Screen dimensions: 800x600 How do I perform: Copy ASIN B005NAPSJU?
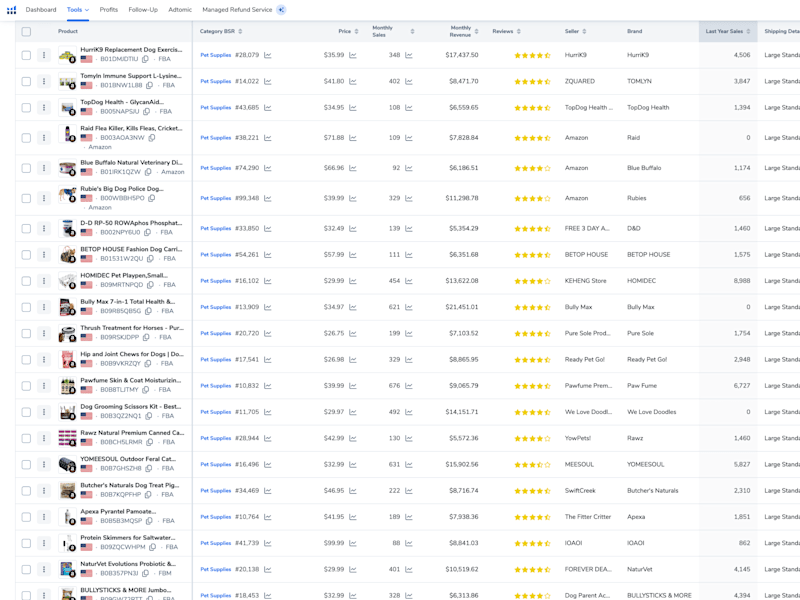click(146, 112)
